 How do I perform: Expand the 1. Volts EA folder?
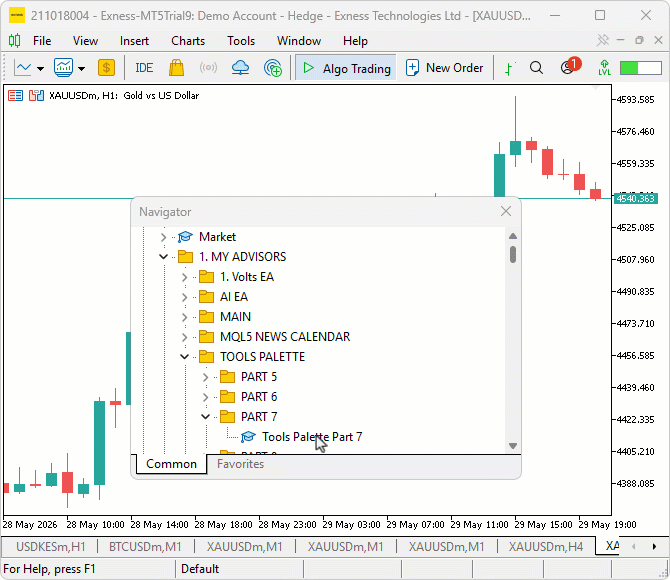click(x=184, y=277)
